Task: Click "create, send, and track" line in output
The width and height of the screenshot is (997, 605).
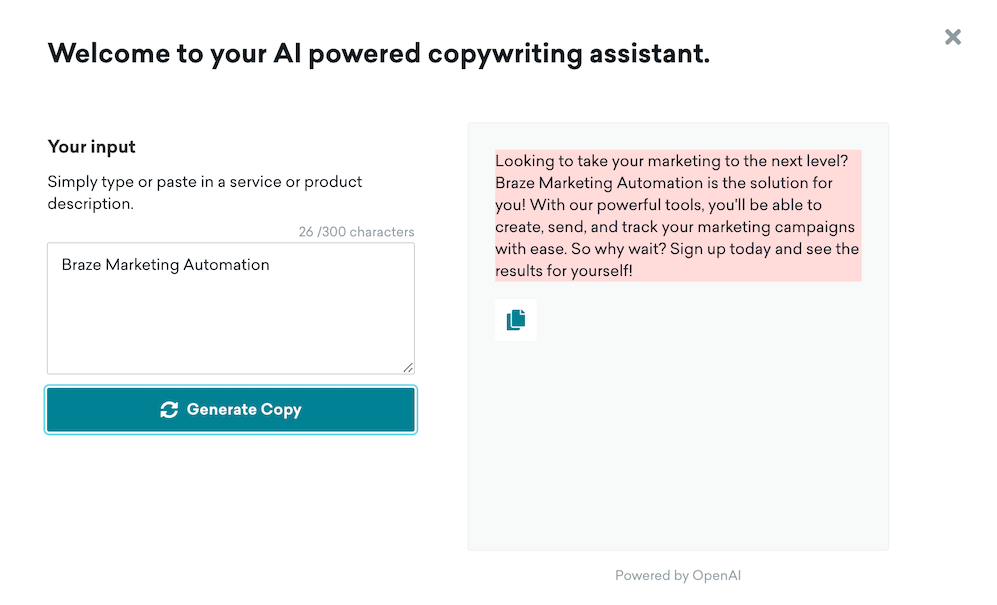Action: (x=580, y=227)
